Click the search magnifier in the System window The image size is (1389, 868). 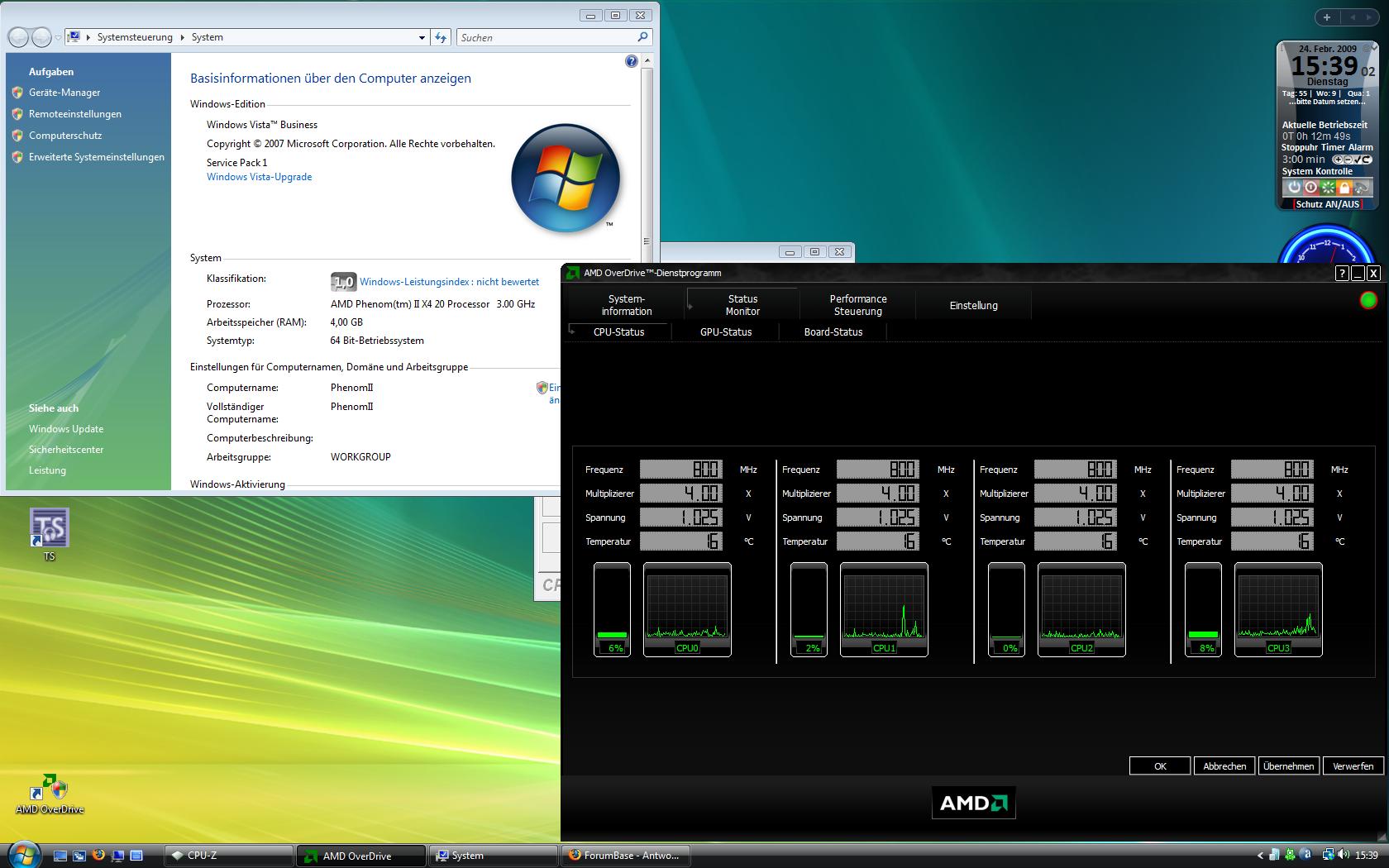pos(642,37)
